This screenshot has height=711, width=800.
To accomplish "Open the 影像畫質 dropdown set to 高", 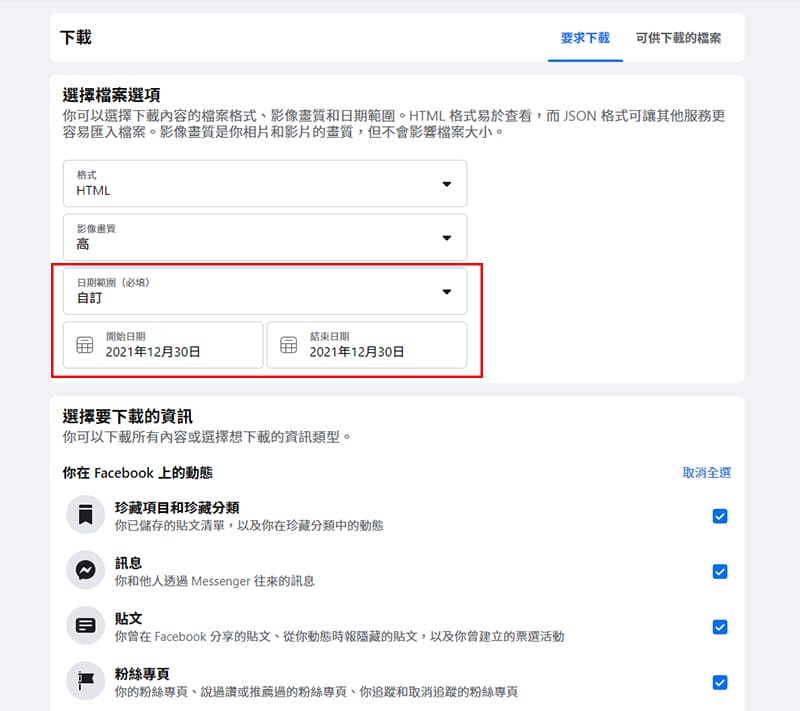I will 265,238.
